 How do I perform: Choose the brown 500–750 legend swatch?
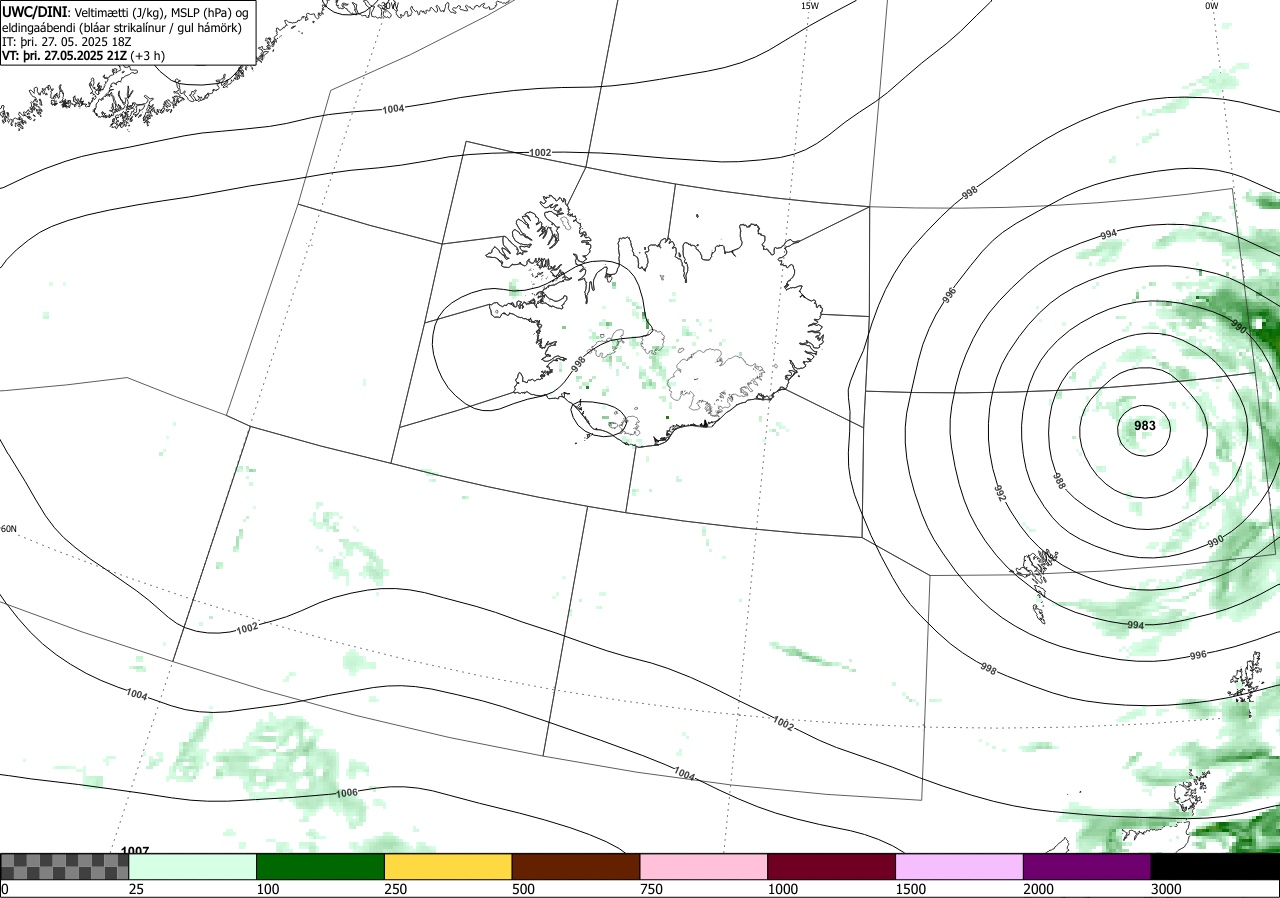pos(576,866)
